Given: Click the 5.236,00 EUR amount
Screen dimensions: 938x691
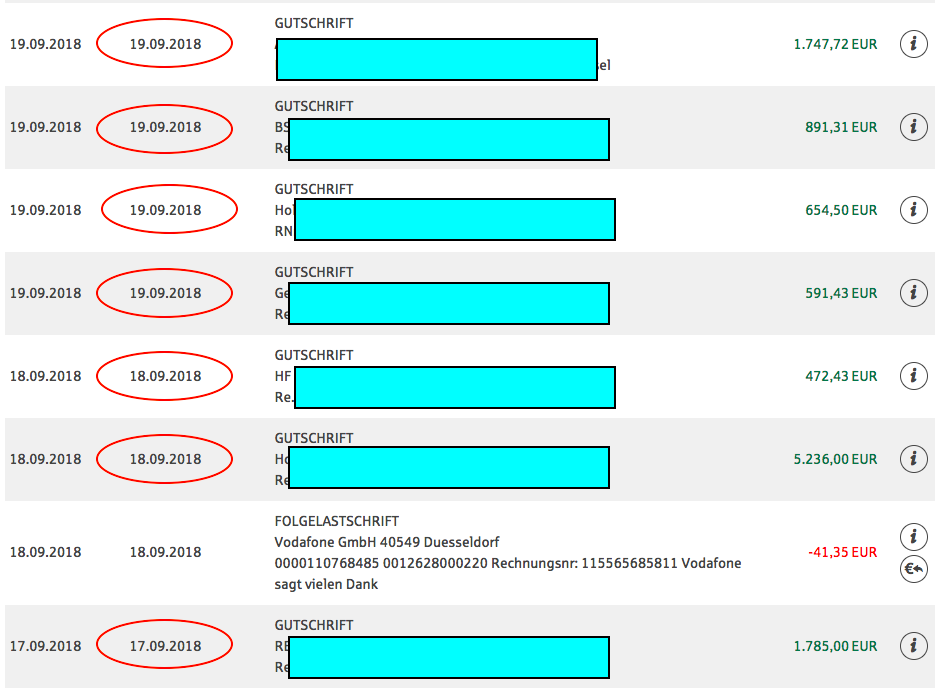Looking at the screenshot, I should (834, 459).
